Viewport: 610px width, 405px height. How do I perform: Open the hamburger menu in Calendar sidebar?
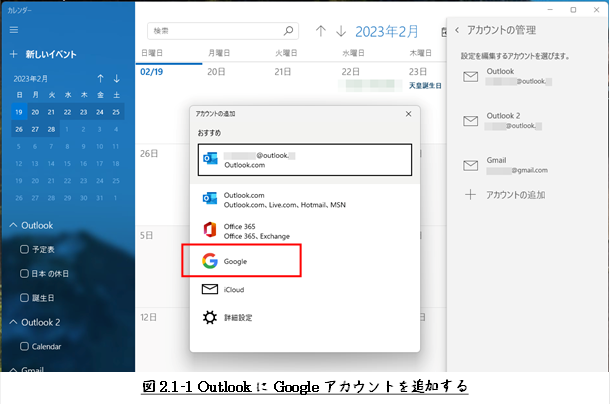pyautogui.click(x=14, y=30)
